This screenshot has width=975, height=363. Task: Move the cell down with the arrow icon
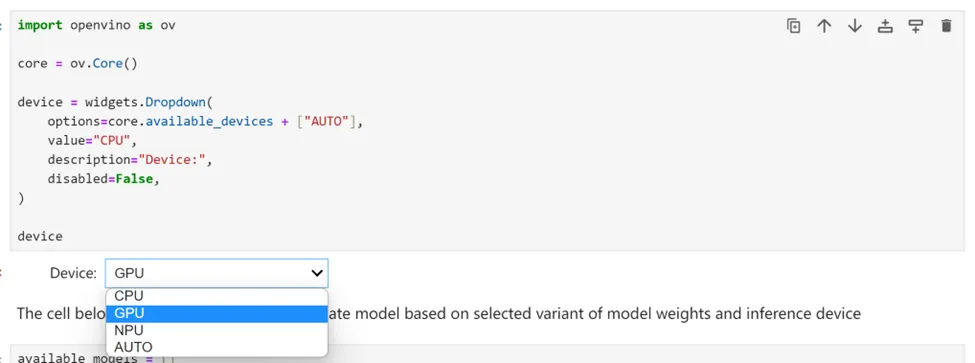(x=855, y=25)
